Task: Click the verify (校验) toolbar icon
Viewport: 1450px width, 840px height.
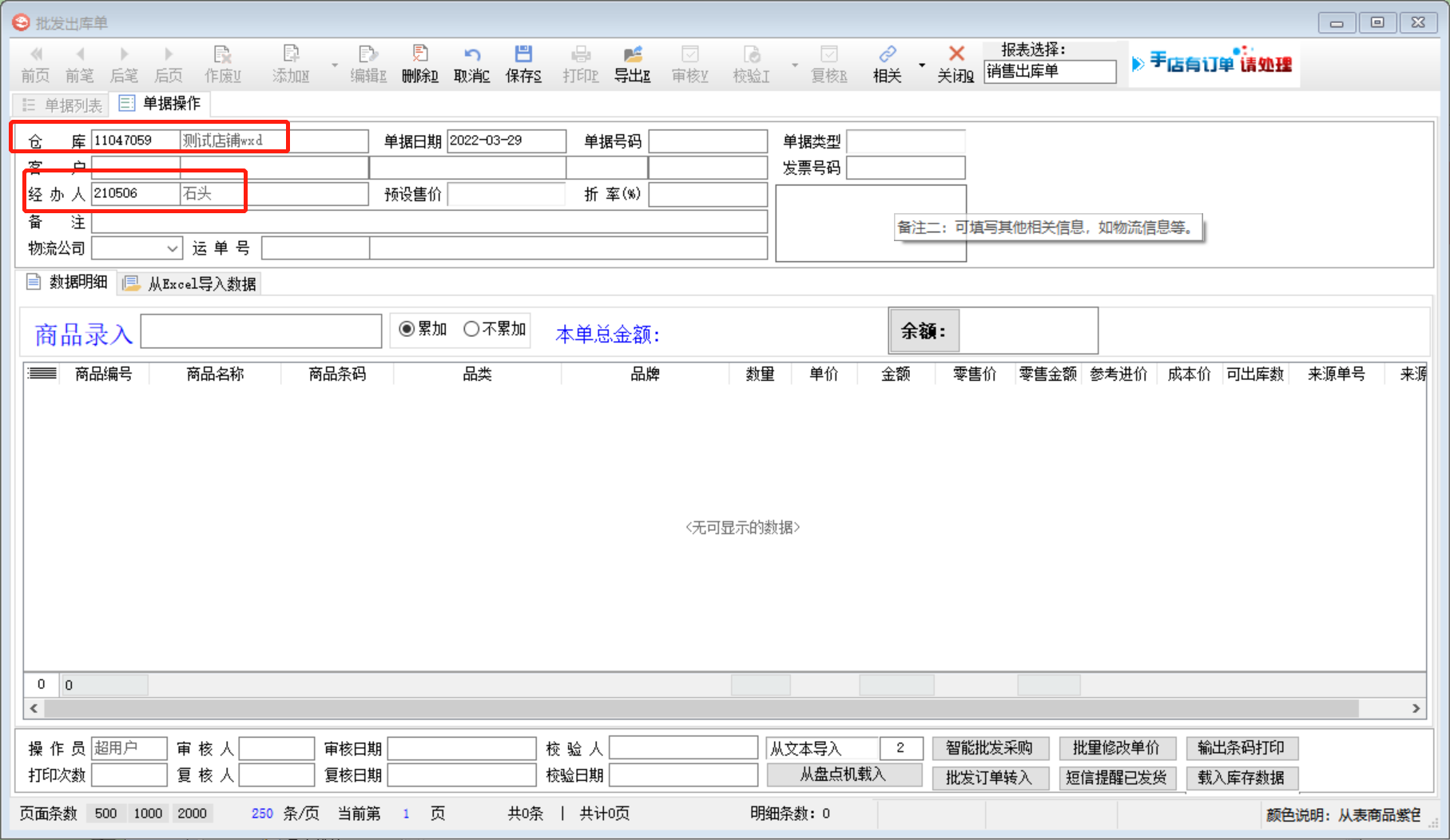Action: 752,54
